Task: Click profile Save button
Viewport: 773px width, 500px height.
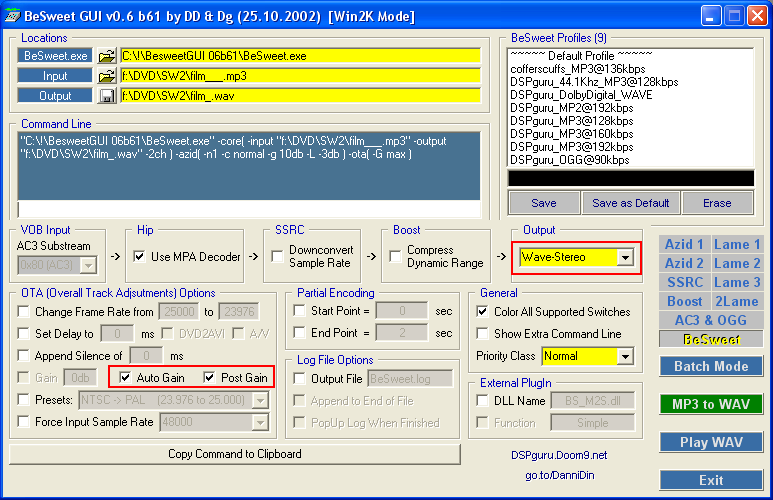Action: (544, 203)
